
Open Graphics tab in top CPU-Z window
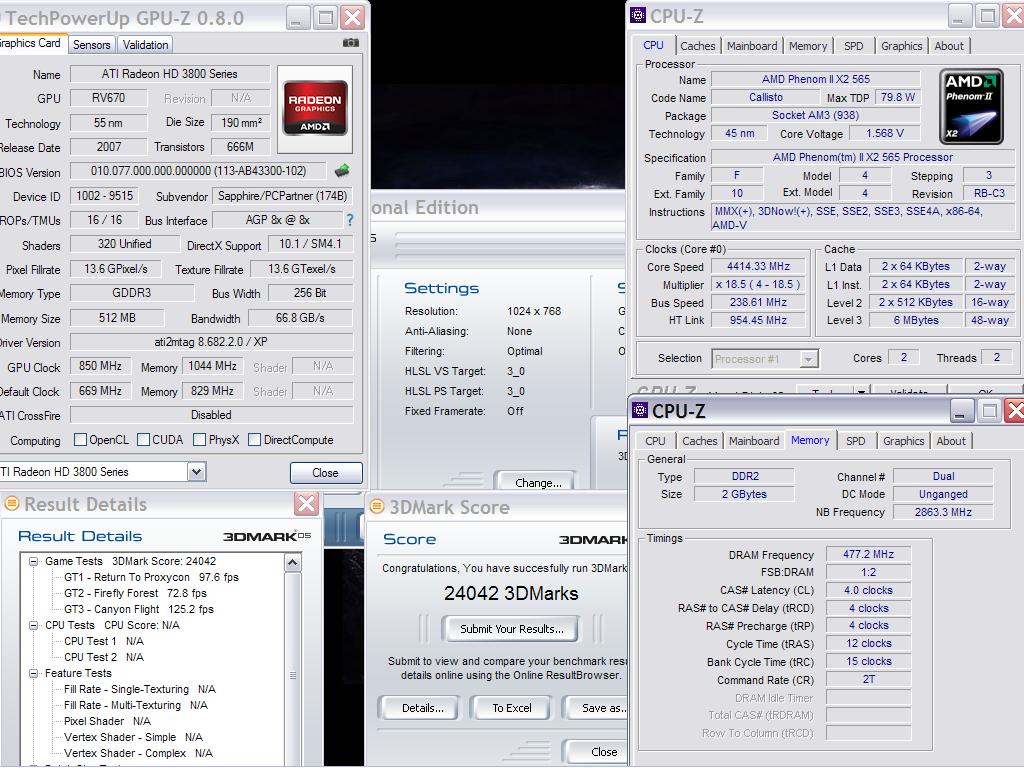point(901,46)
